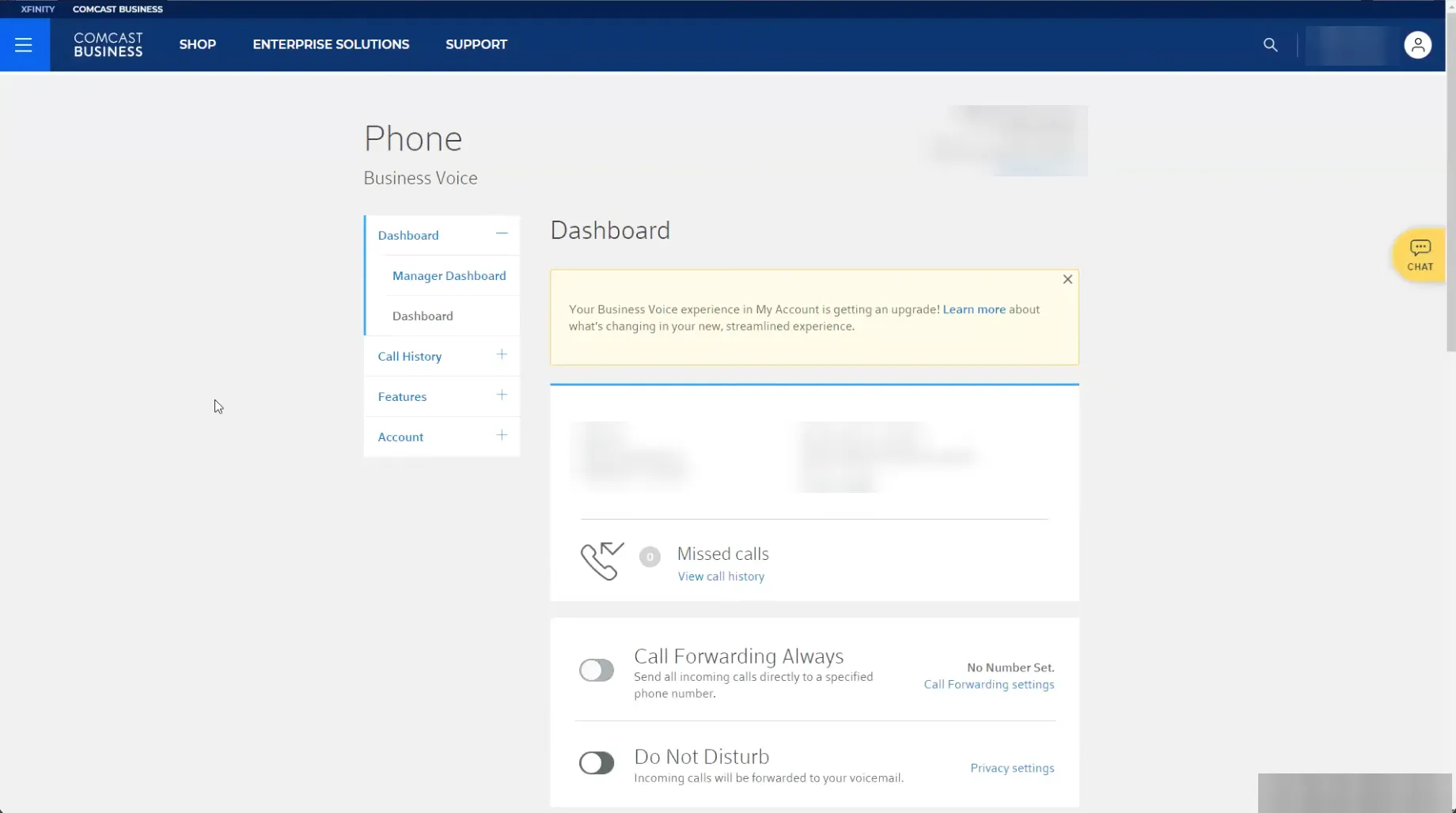The image size is (1456, 813).
Task: Expand the Call History section
Action: click(502, 355)
